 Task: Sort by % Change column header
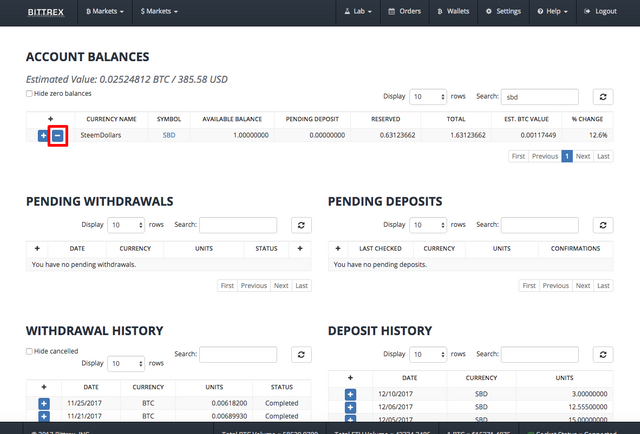587,119
